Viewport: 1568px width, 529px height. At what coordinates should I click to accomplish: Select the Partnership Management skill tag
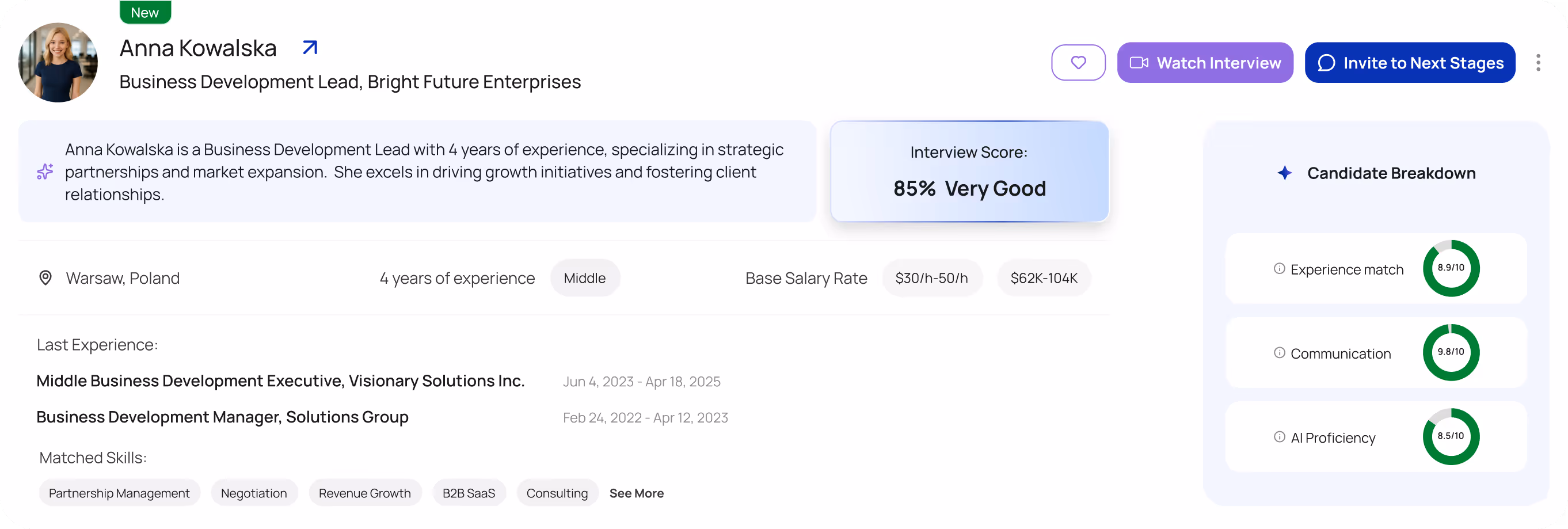point(119,493)
